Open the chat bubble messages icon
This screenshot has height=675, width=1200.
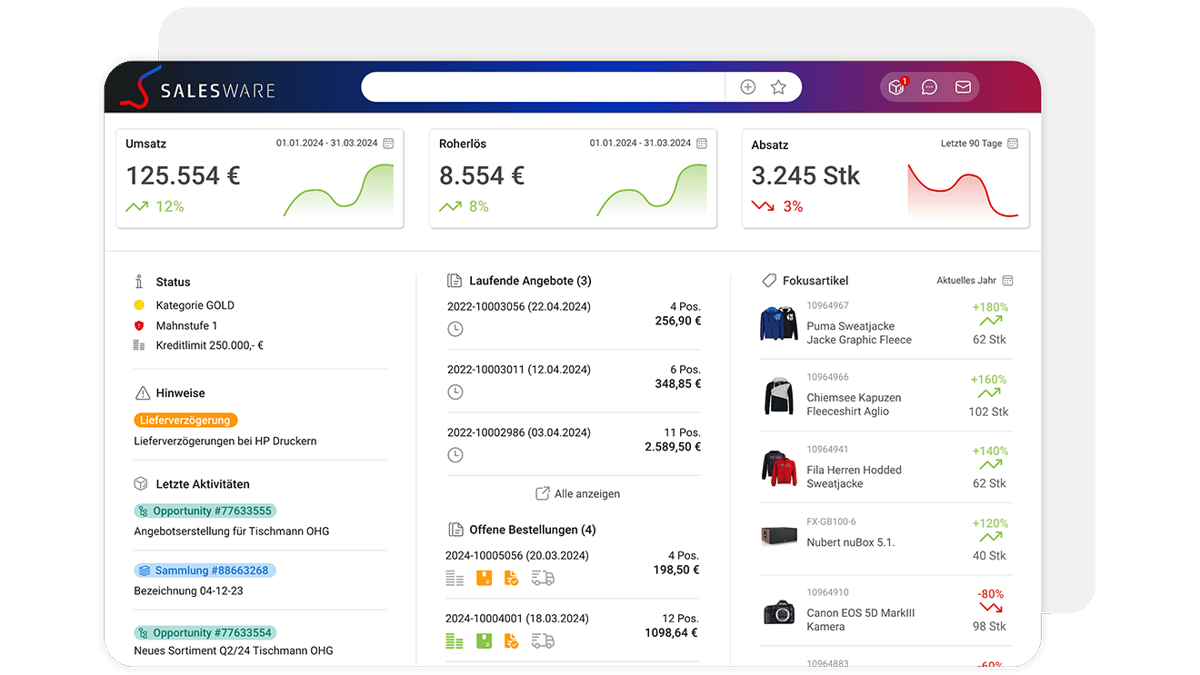point(930,87)
